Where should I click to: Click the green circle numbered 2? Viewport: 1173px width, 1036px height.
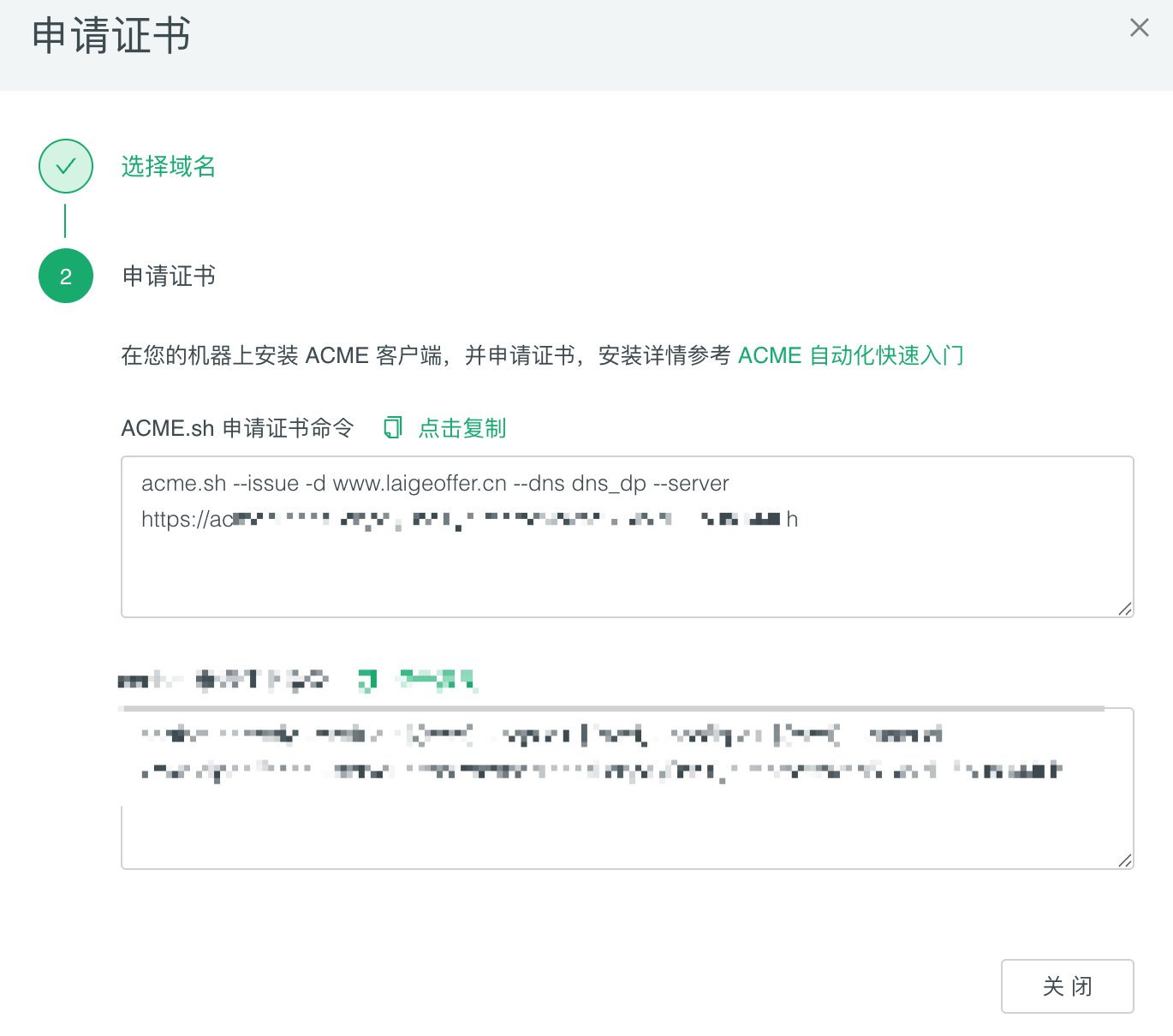(x=66, y=276)
